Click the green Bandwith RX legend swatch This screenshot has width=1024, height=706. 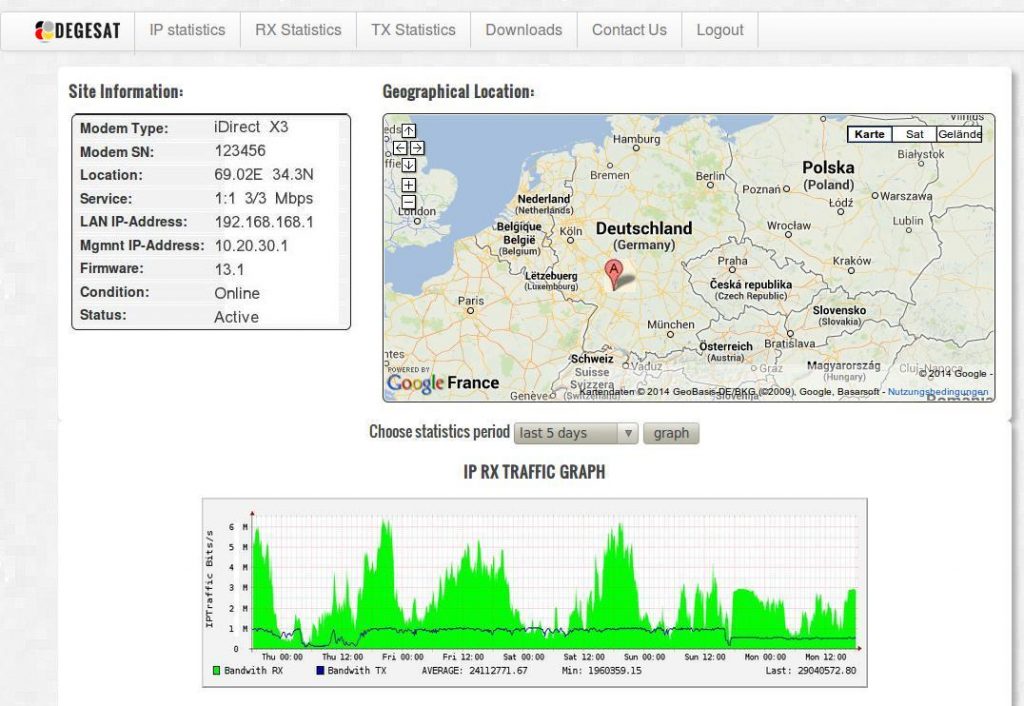pos(217,671)
